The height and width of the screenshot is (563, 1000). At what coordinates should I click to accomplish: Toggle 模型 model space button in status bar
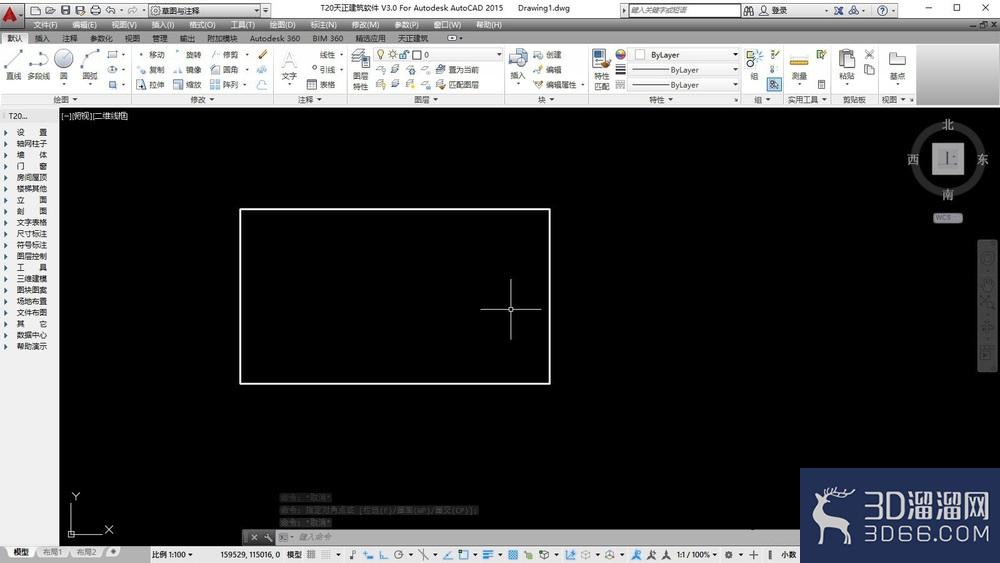(x=295, y=554)
